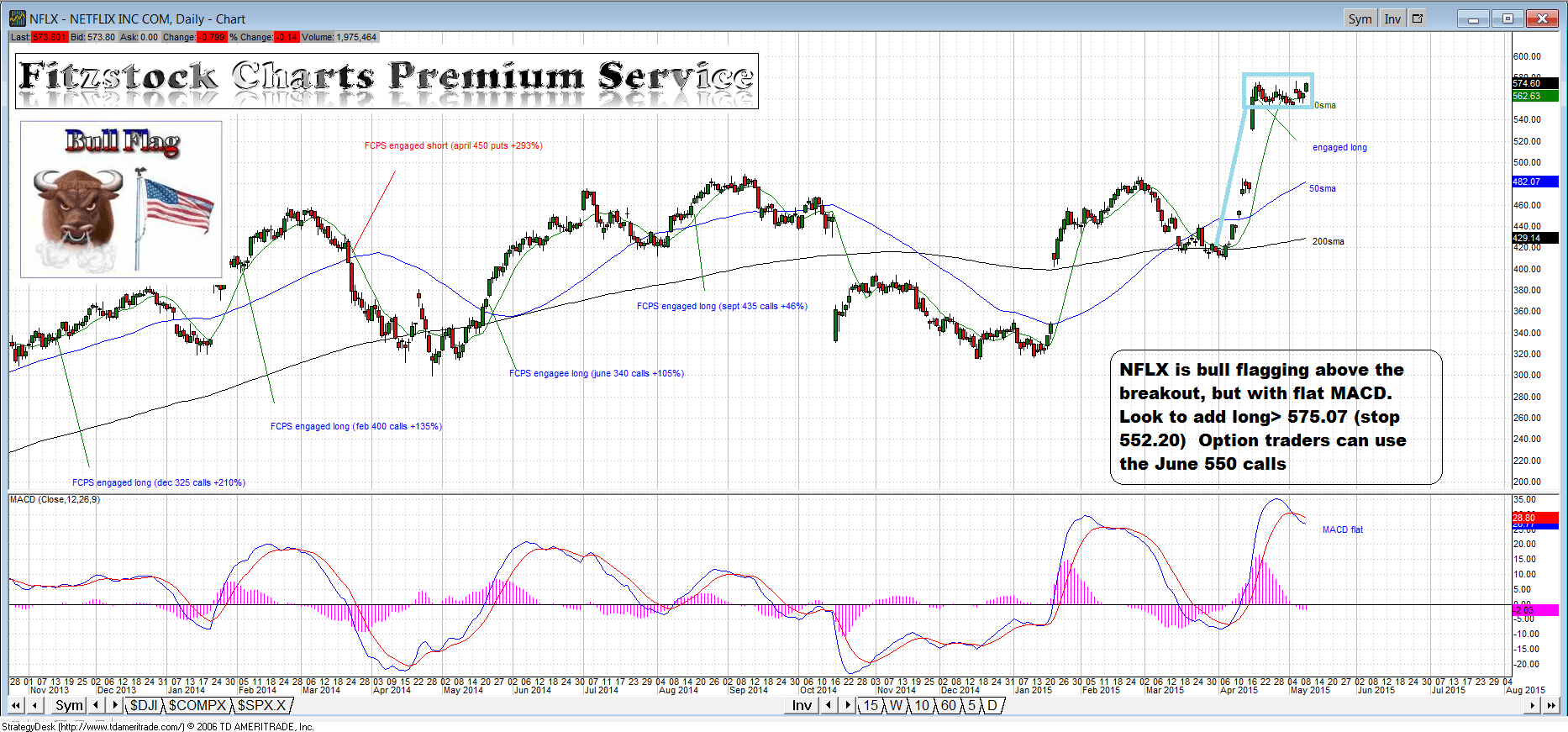Screen dimensions: 1568x732
Task: Maximize the chart window
Action: [1507, 18]
